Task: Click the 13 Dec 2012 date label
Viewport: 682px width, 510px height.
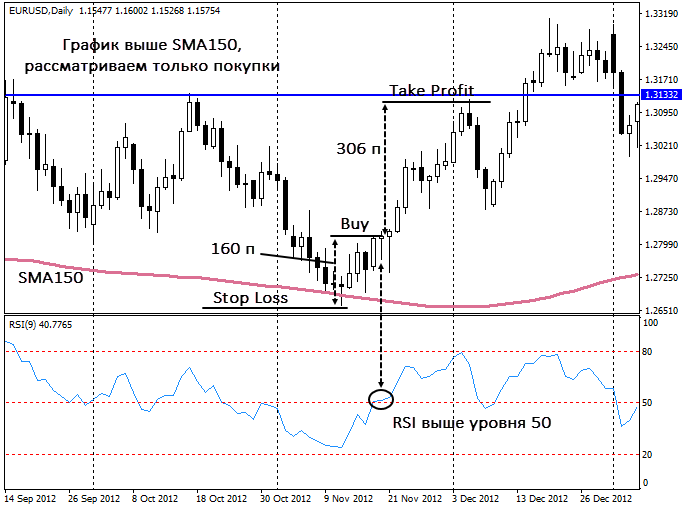Action: [x=542, y=499]
